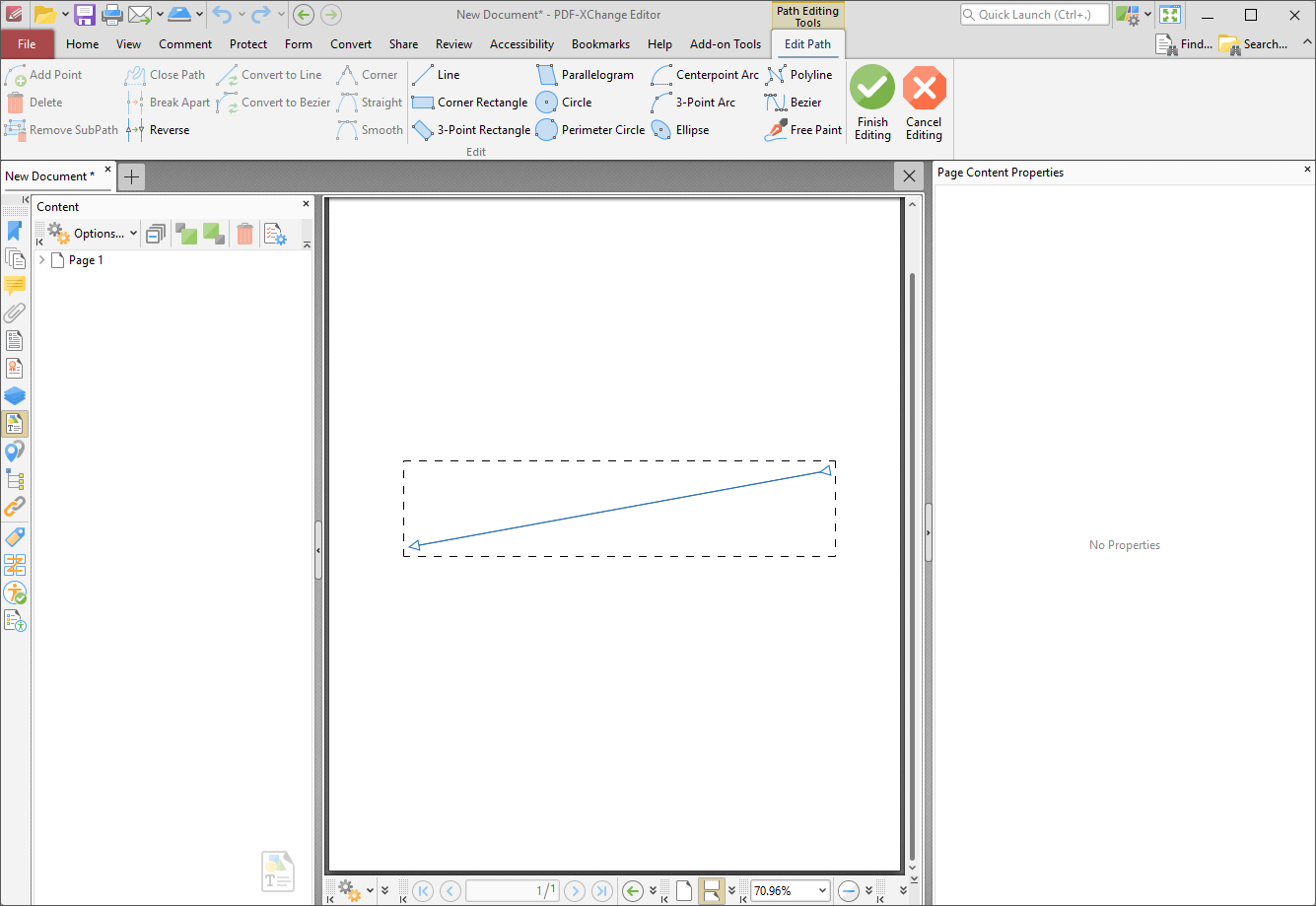The width and height of the screenshot is (1316, 906).
Task: Open the File menu
Action: (x=27, y=44)
